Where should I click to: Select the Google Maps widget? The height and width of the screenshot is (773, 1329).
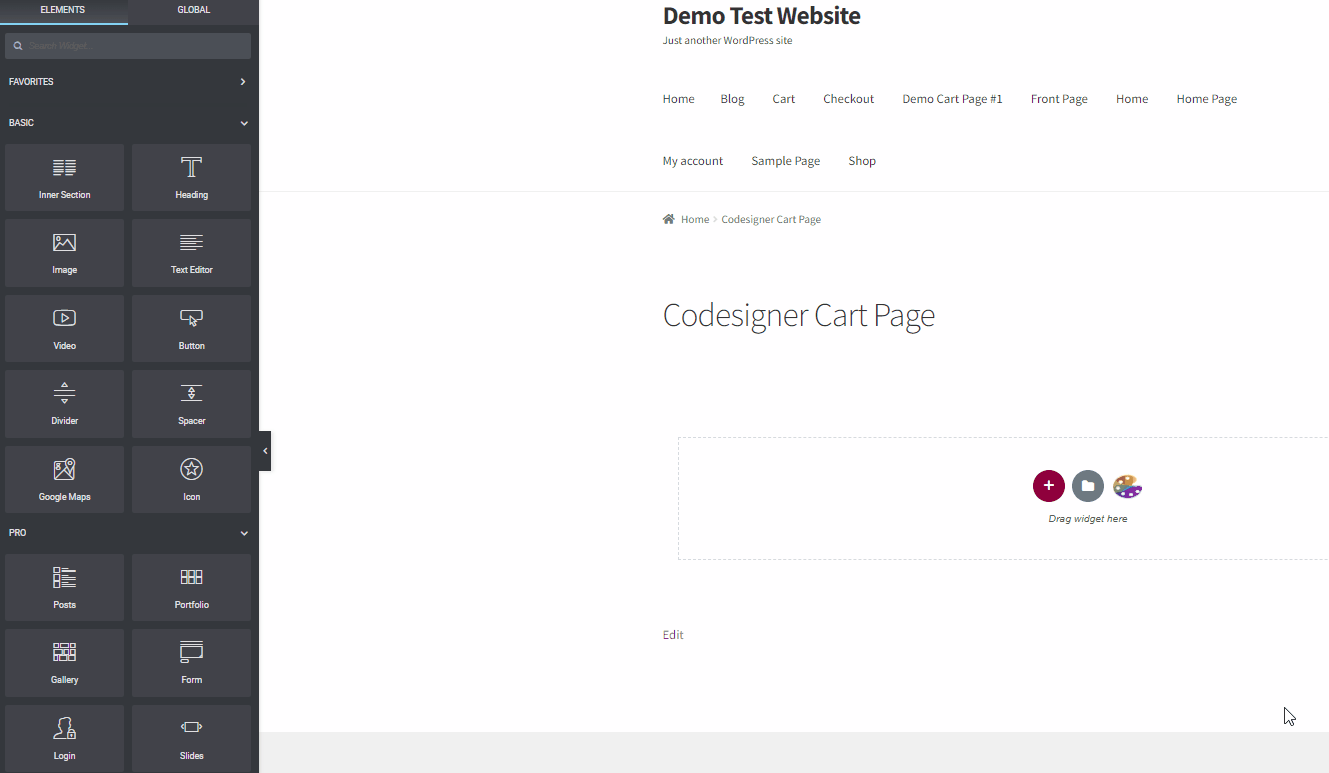[64, 479]
